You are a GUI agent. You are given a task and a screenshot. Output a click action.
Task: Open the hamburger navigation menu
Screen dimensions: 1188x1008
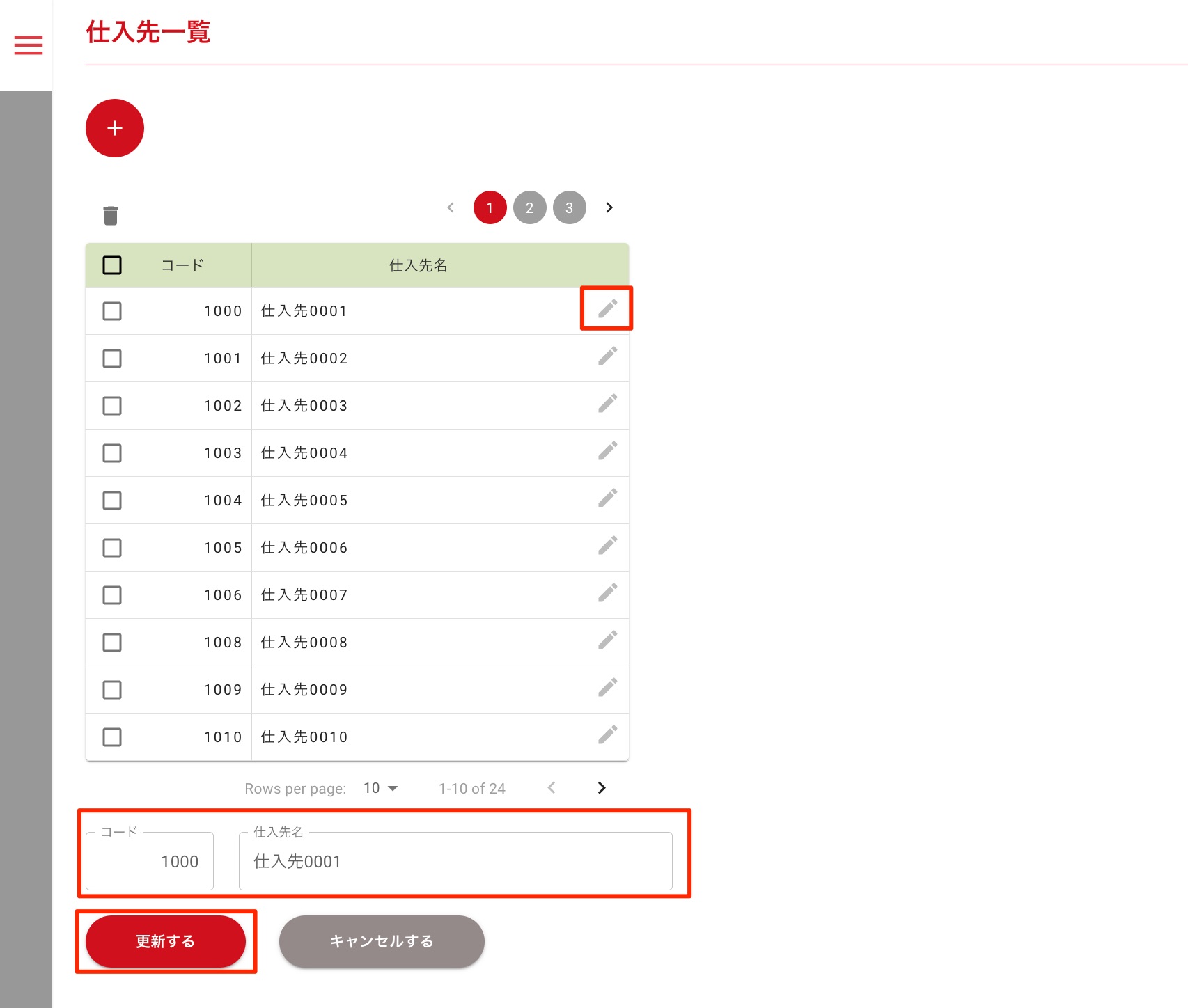click(x=29, y=45)
